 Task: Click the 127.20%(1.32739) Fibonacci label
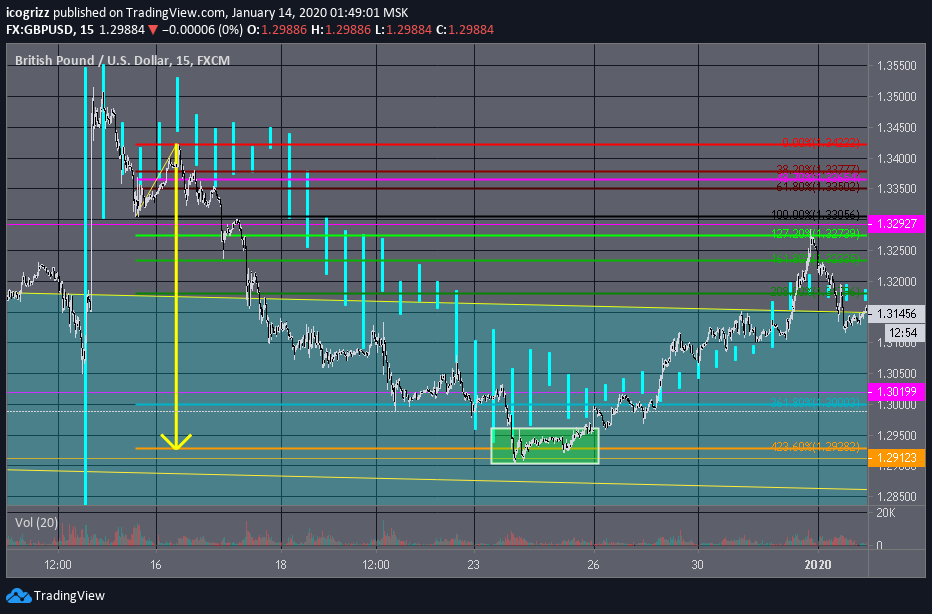815,234
